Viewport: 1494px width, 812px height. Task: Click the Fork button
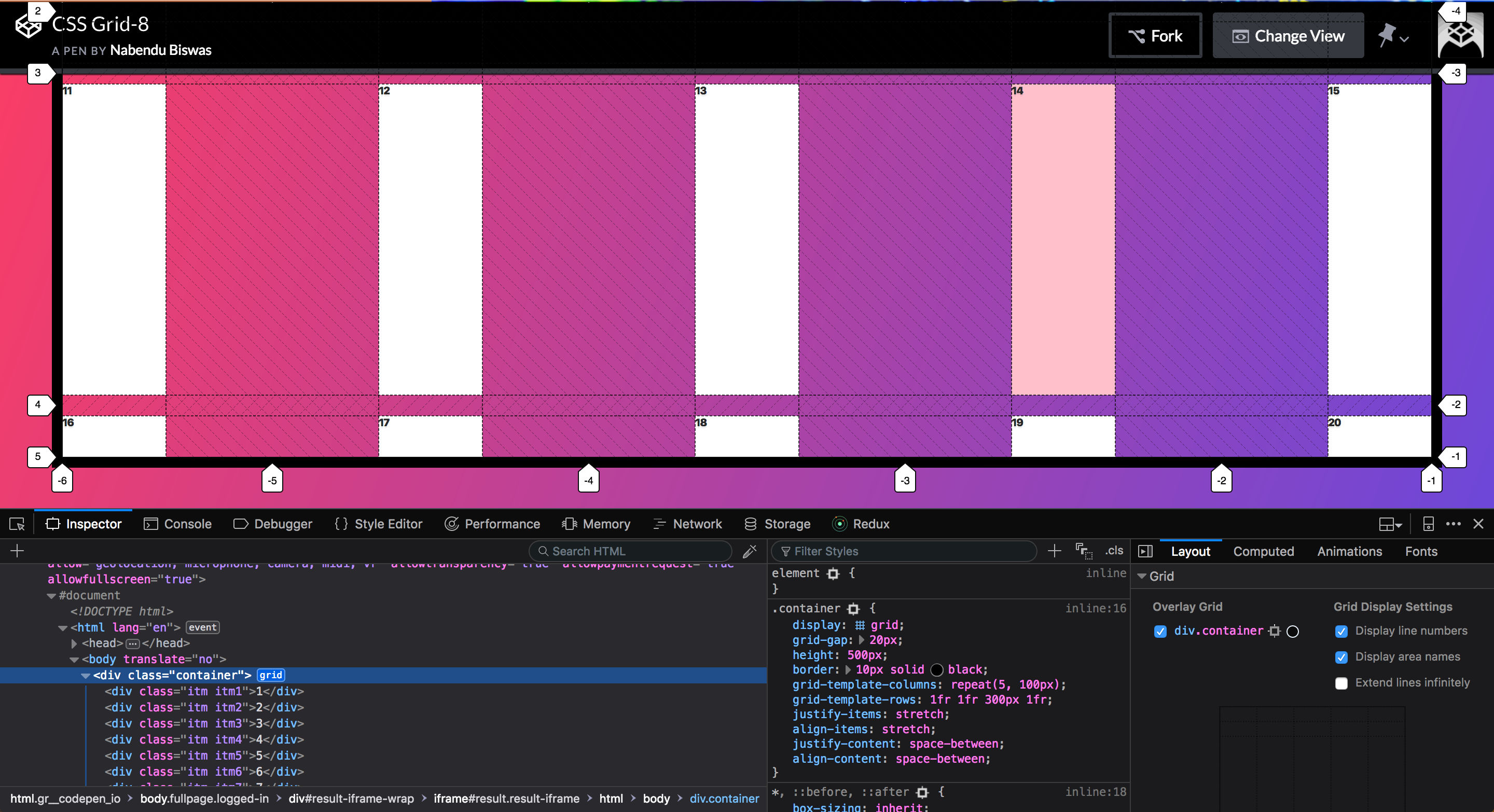(1155, 36)
